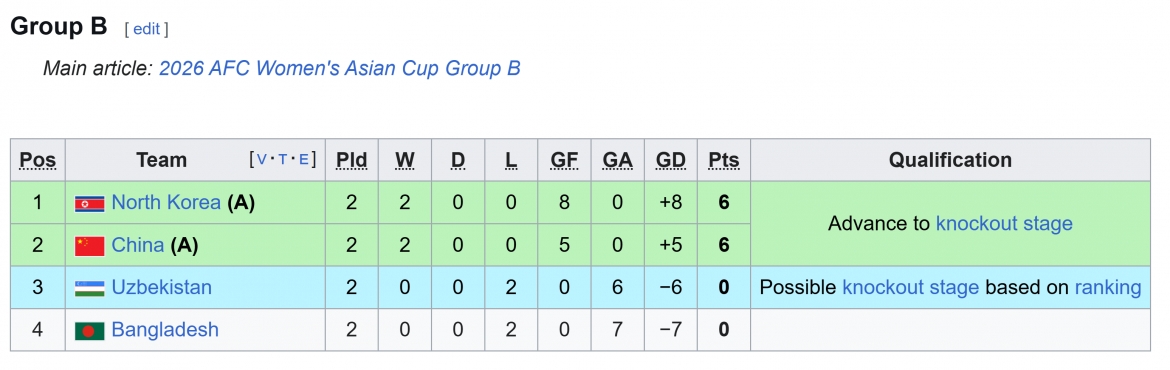Open the ranking link in Qualification column

tap(1107, 287)
